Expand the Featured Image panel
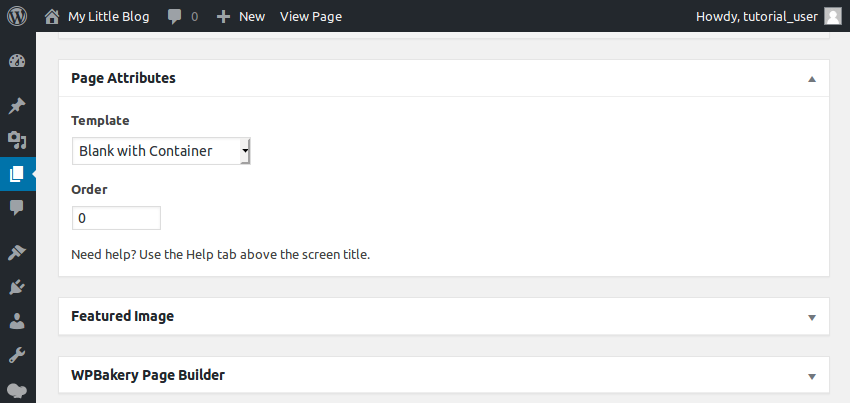 812,317
